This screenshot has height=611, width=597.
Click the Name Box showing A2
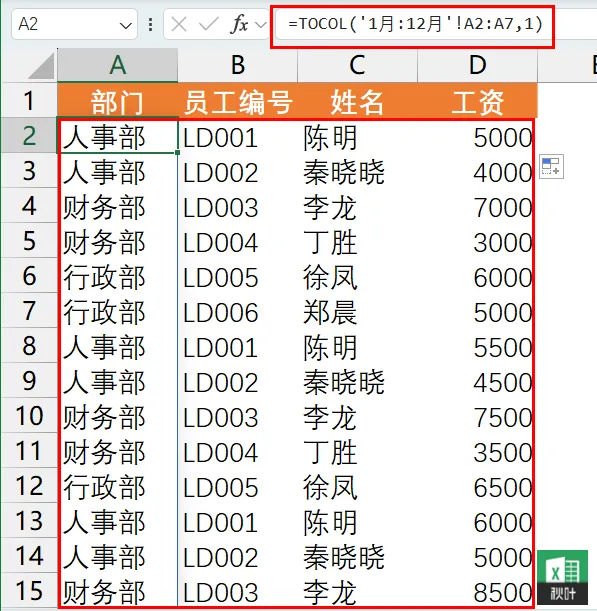pyautogui.click(x=74, y=25)
